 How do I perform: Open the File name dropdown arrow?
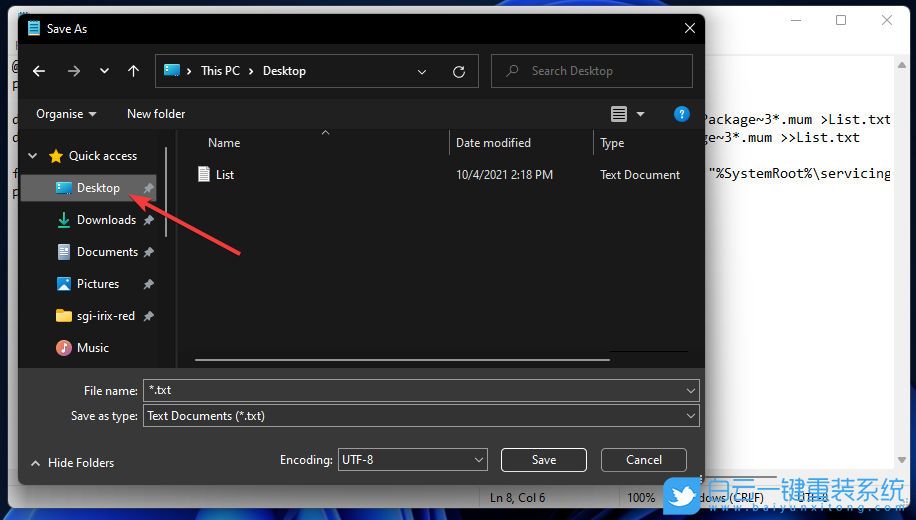[691, 390]
